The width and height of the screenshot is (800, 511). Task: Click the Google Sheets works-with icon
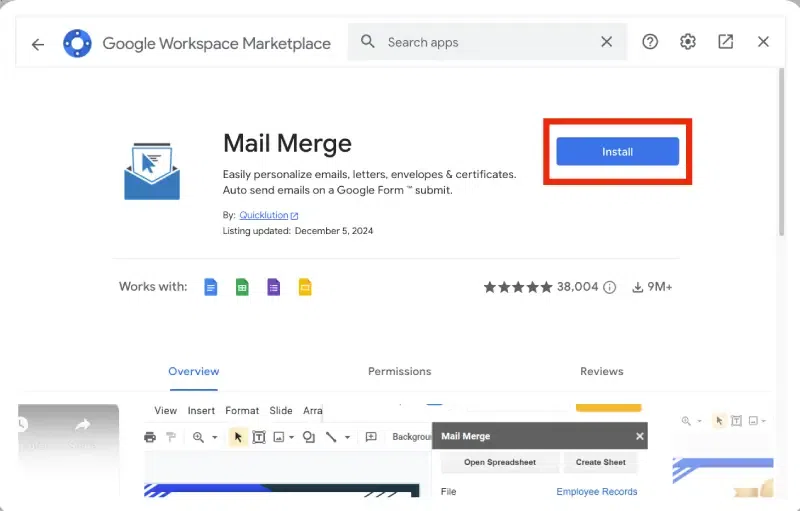242,287
